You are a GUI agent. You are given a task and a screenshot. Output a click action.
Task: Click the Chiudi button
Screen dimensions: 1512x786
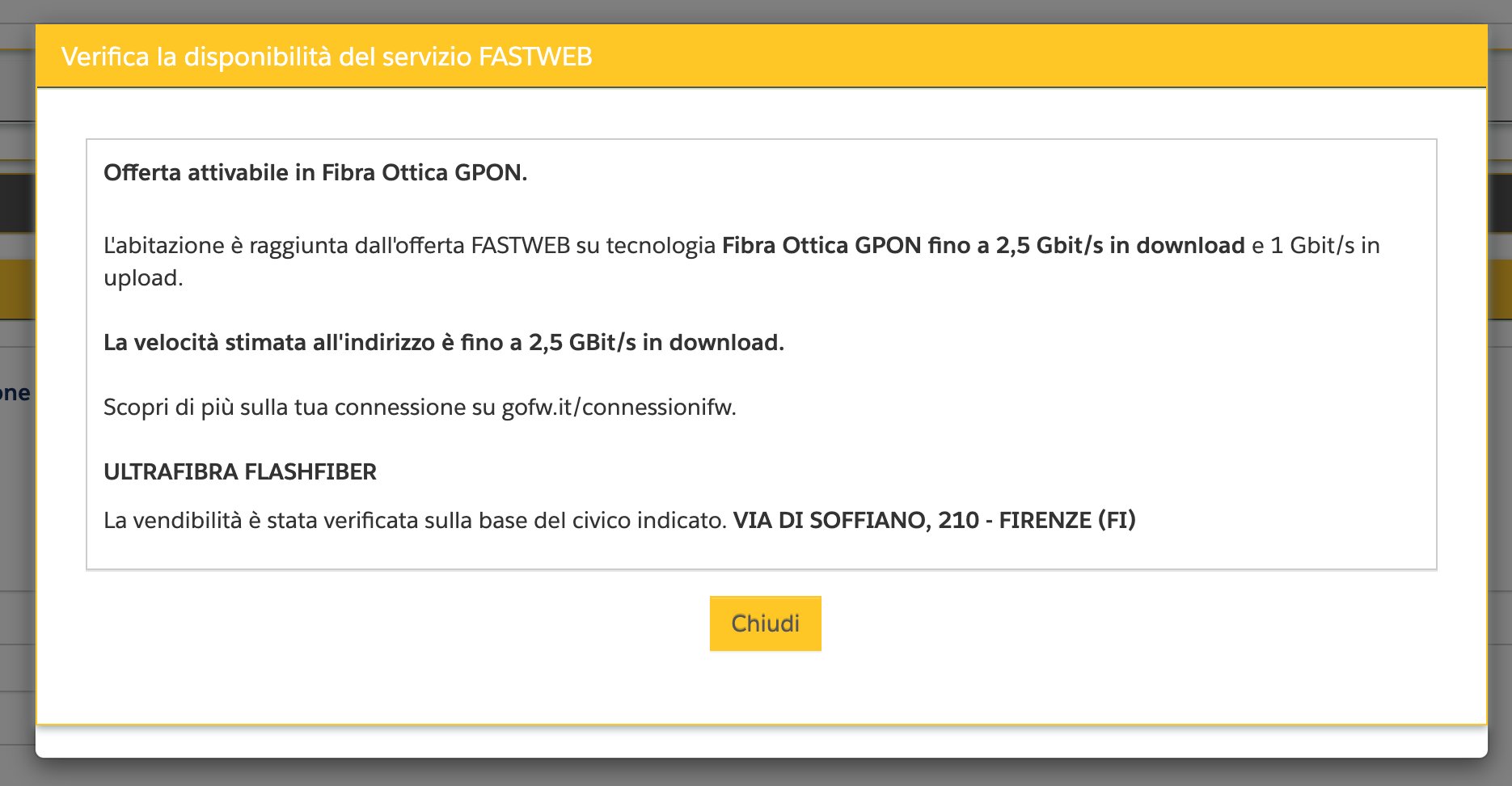(765, 623)
